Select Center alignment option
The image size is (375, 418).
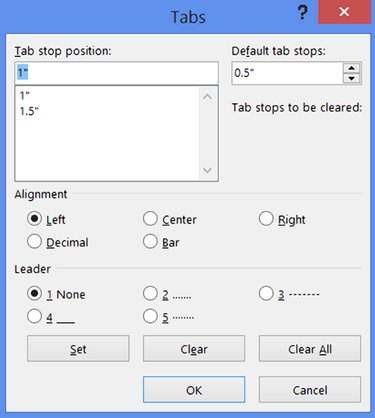(150, 219)
